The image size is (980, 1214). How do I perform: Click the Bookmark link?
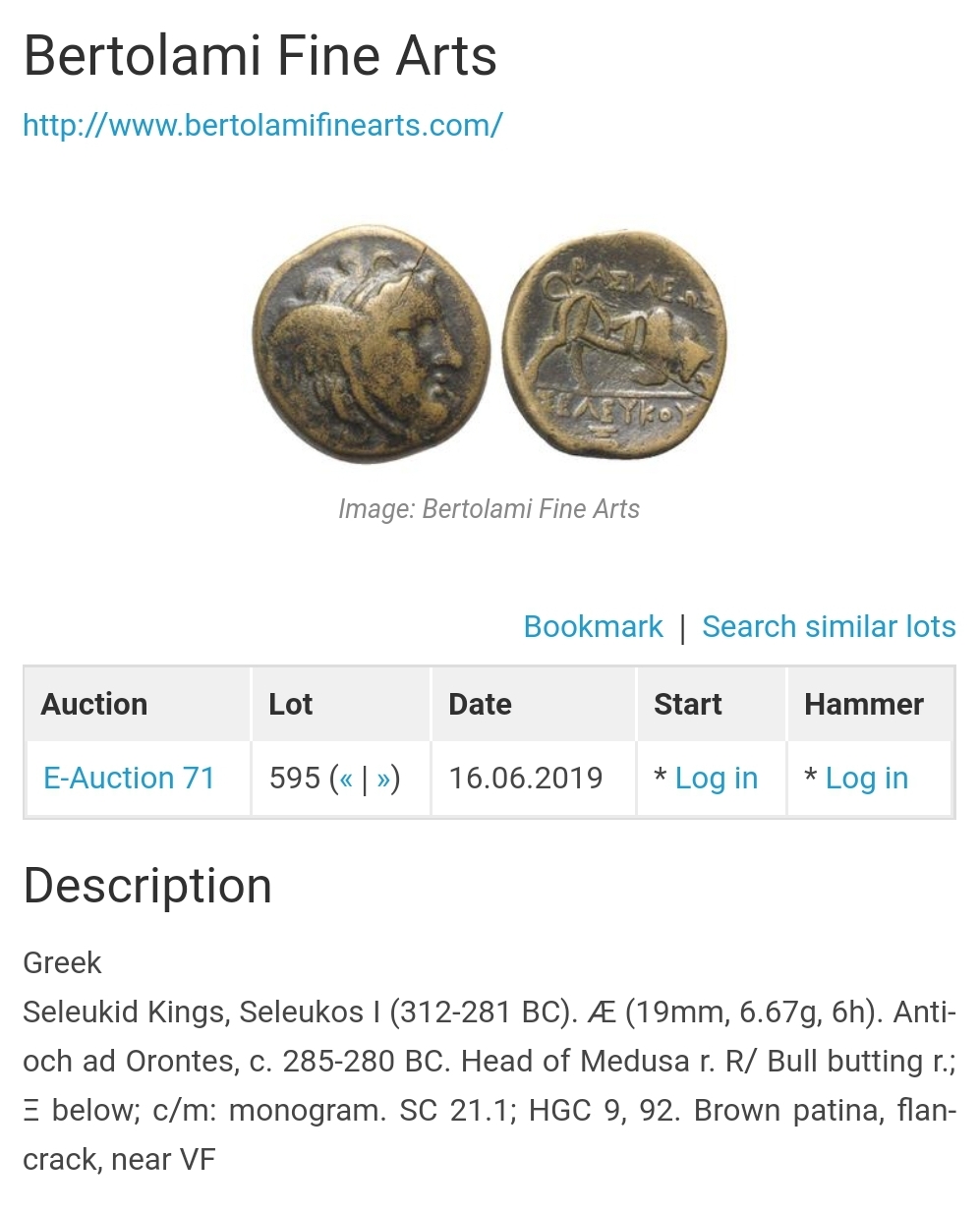click(593, 627)
